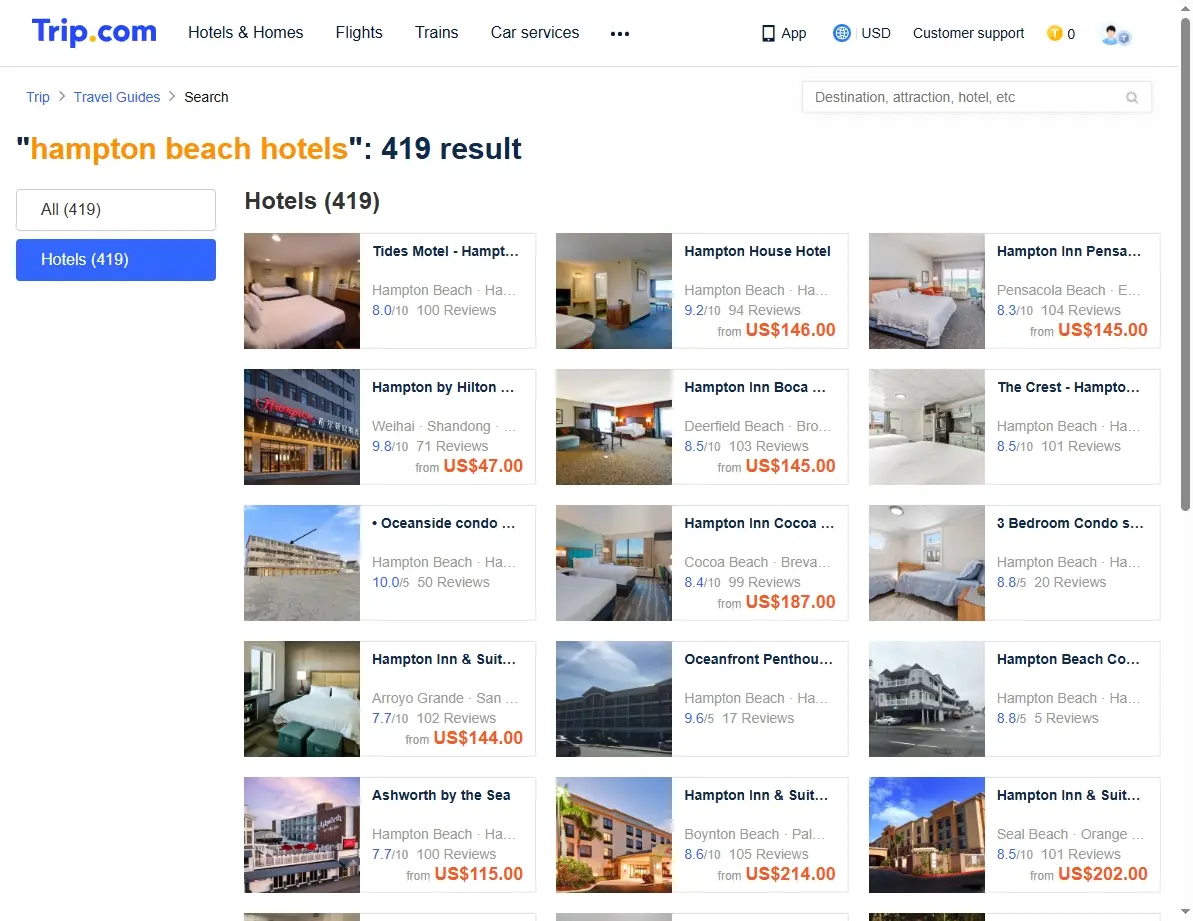Open Hampton Inn Pensacola listing title
The width and height of the screenshot is (1193, 921).
[1069, 251]
